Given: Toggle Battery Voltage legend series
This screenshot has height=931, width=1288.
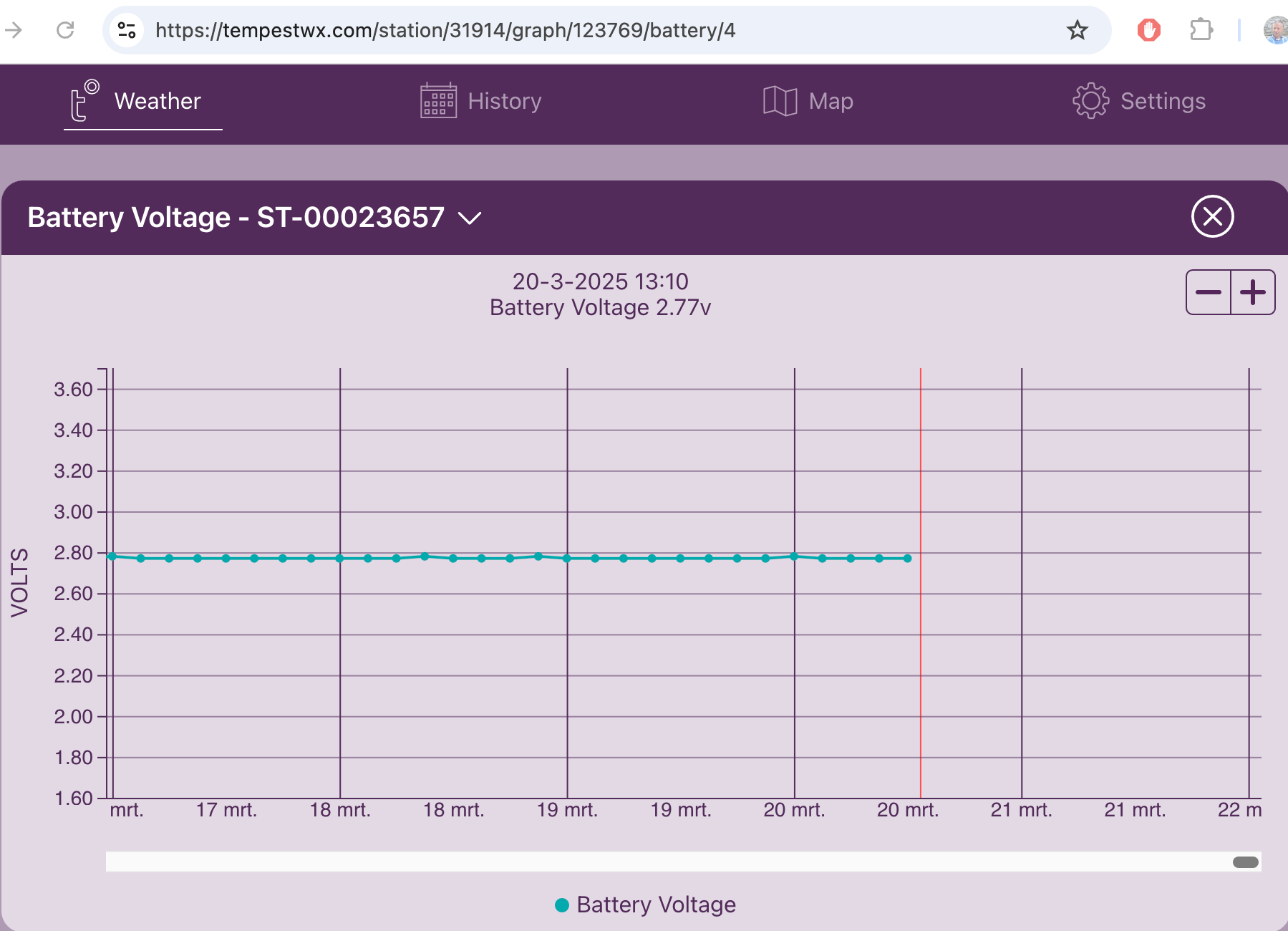Looking at the screenshot, I should click(x=646, y=905).
